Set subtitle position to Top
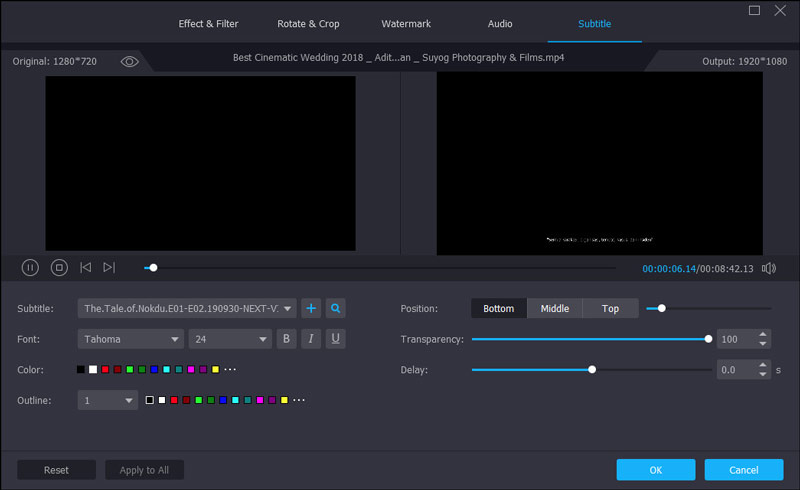Image resolution: width=800 pixels, height=490 pixels. coord(610,308)
